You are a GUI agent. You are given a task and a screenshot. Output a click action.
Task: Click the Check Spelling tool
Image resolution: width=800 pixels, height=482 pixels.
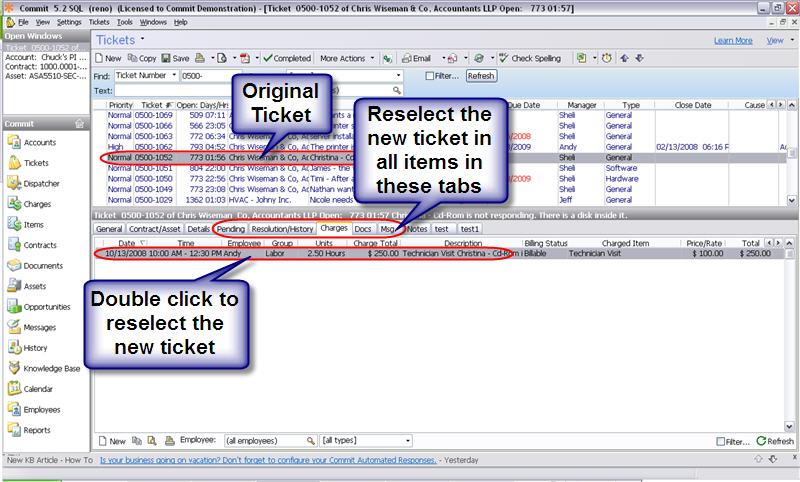pyautogui.click(x=535, y=59)
